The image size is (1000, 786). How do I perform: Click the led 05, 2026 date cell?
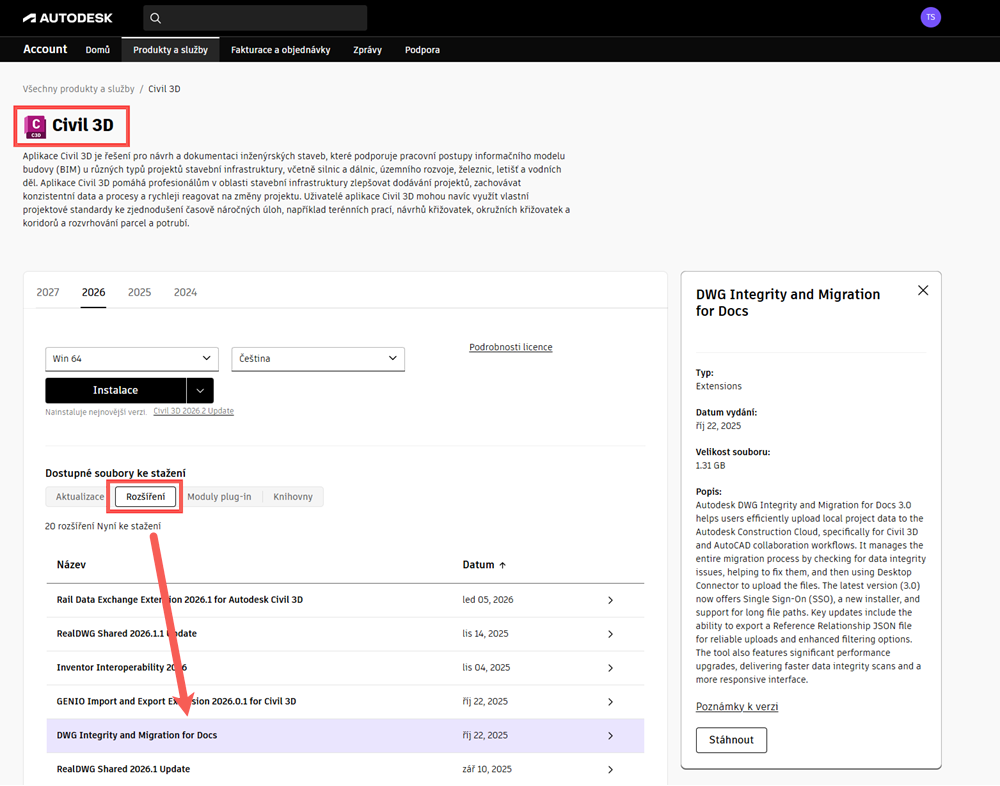(x=488, y=600)
